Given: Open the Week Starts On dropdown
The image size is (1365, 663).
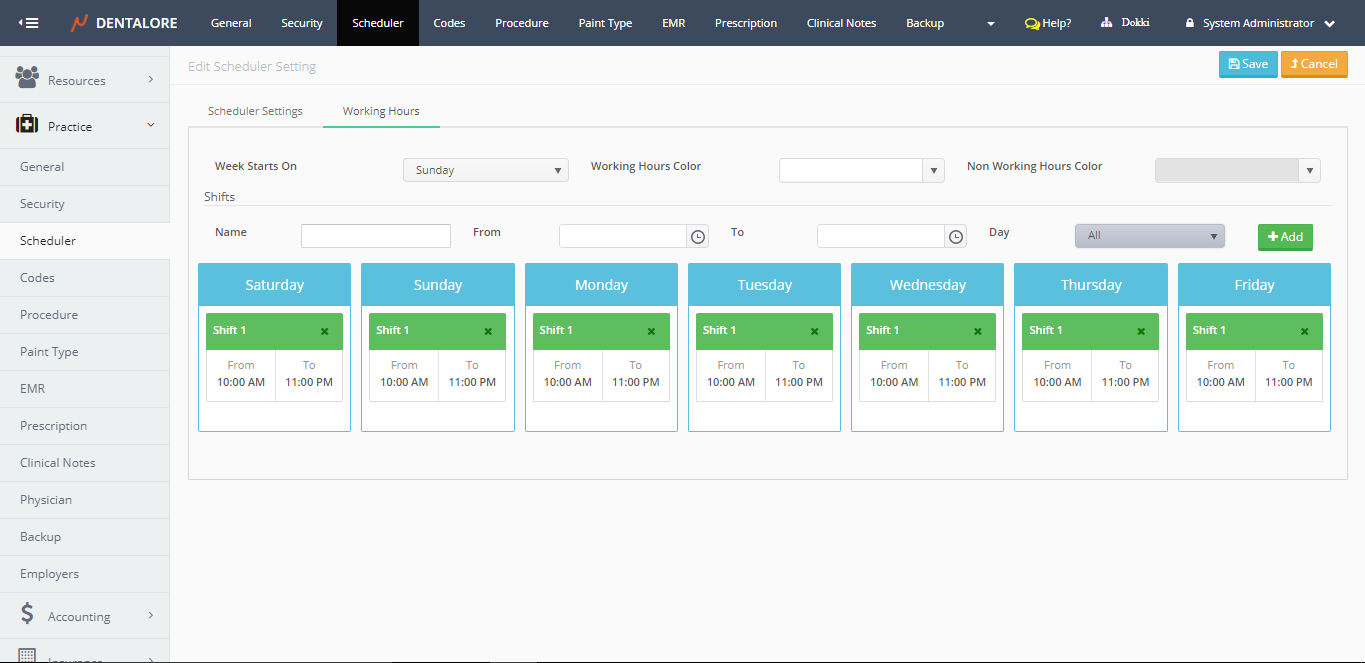Looking at the screenshot, I should [x=485, y=170].
